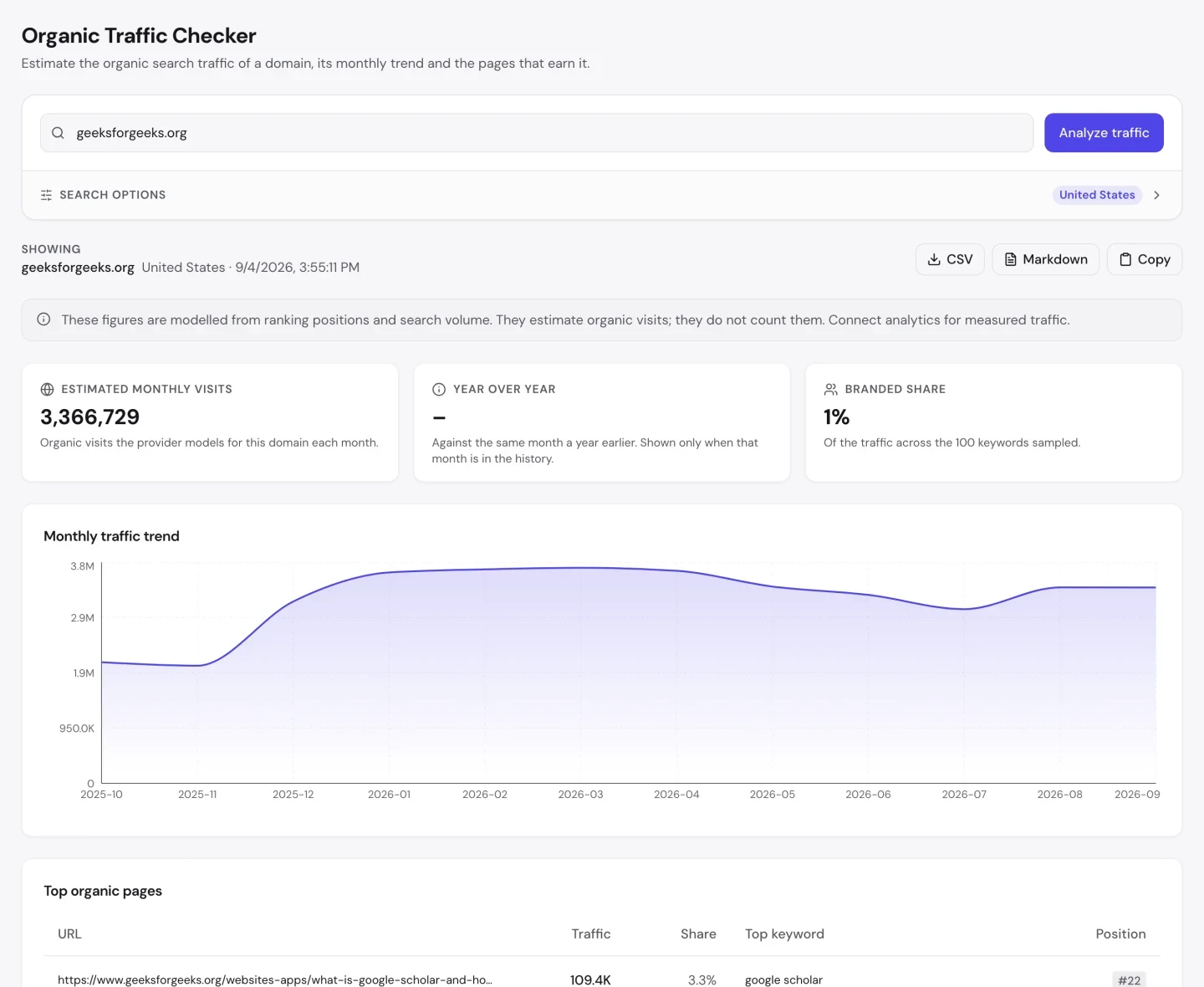Click the search options sliders icon
Viewport: 1204px width, 987px height.
point(46,195)
